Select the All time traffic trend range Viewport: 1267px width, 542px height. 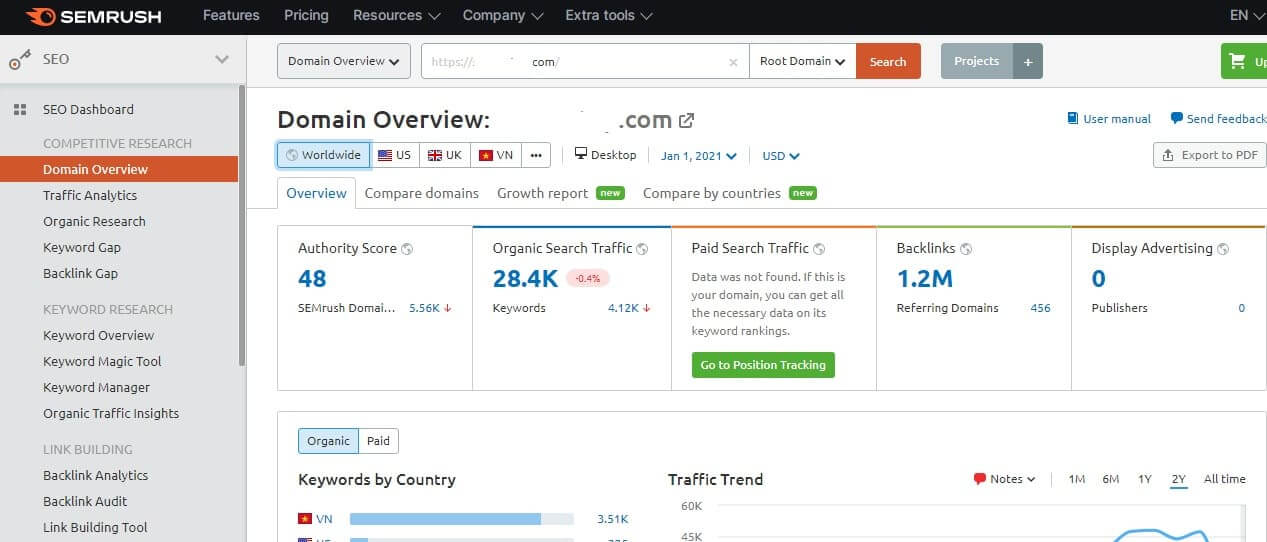click(1225, 479)
